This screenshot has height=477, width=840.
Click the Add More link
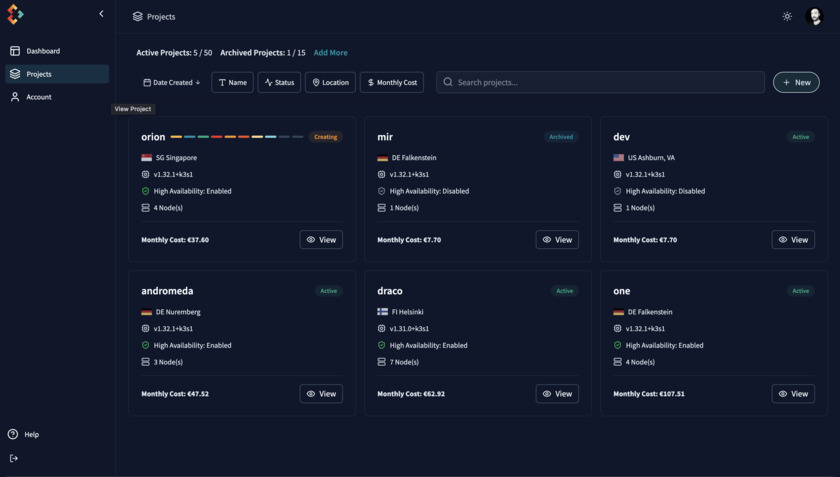(330, 53)
